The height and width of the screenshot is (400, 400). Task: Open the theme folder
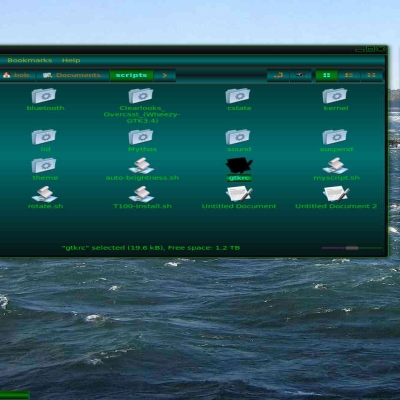[44, 166]
